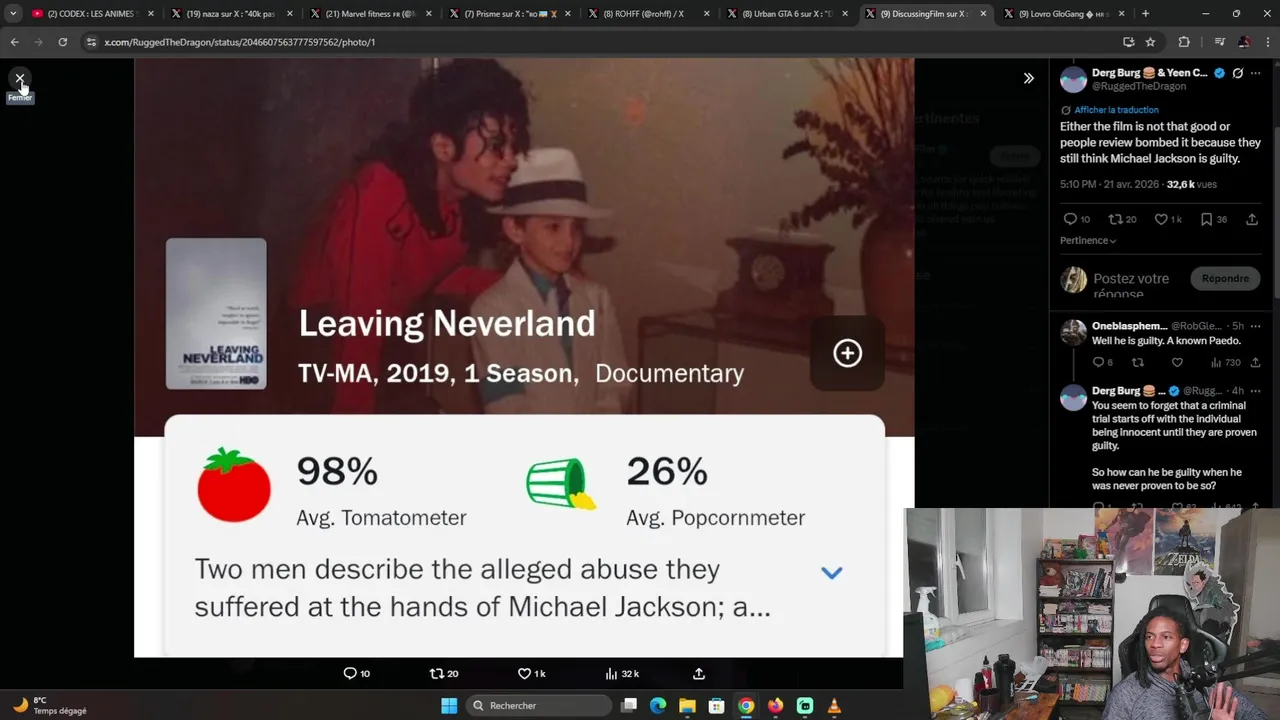Open the browser extensions puzzle icon
Image resolution: width=1280 pixels, height=720 pixels.
click(1184, 42)
